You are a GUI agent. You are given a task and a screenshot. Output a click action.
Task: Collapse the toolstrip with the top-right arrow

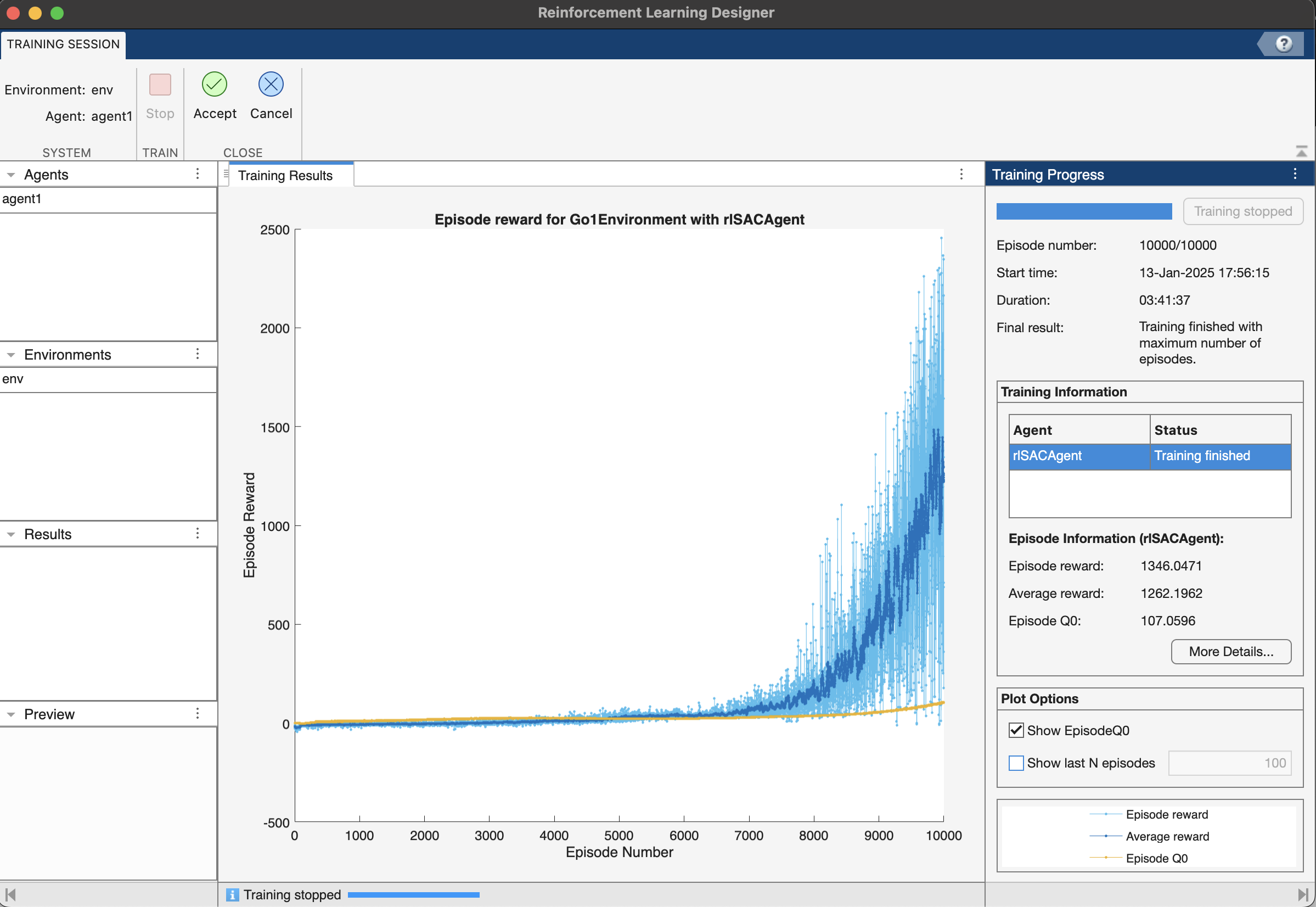pos(1301,151)
